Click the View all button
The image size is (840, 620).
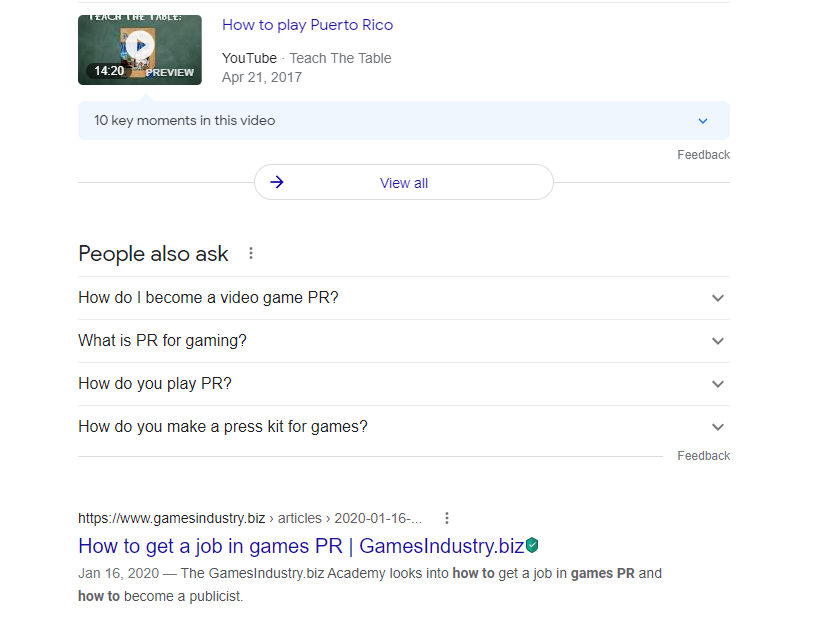pos(404,182)
